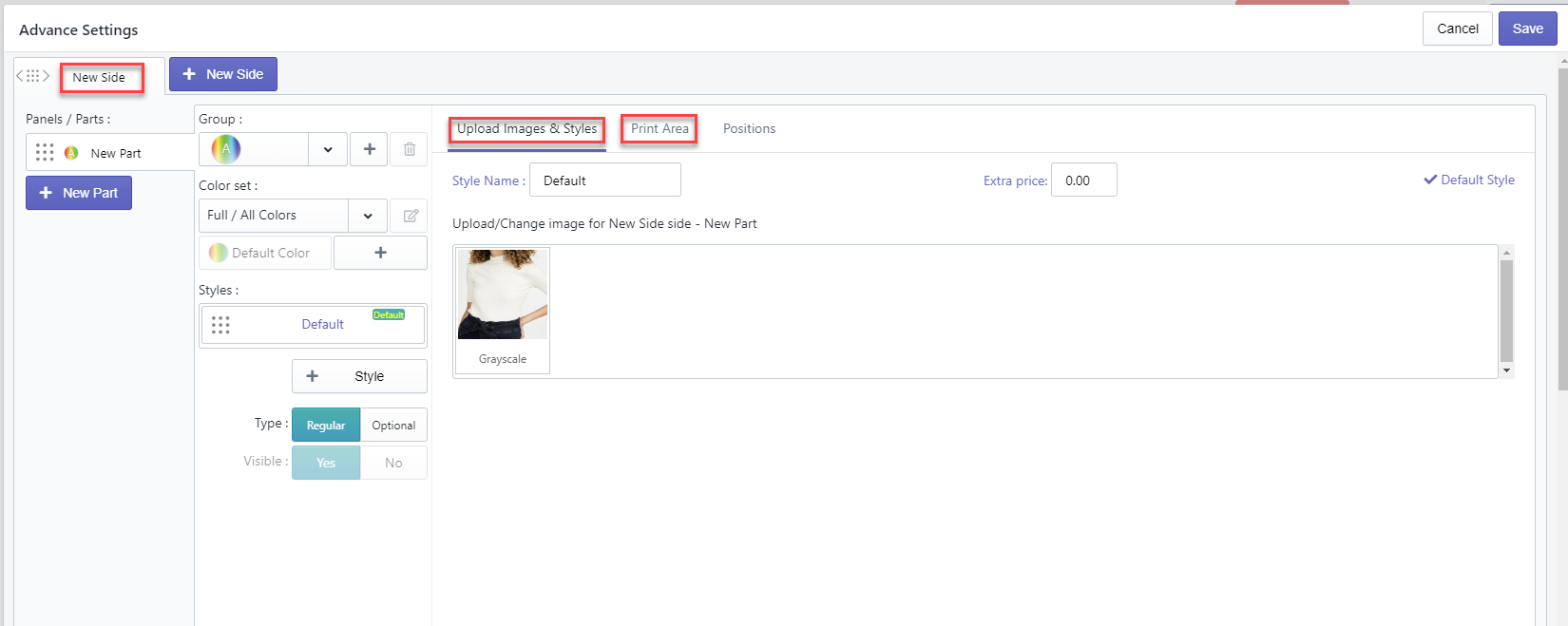
Task: Click the plus button beside Default Color
Action: point(380,253)
